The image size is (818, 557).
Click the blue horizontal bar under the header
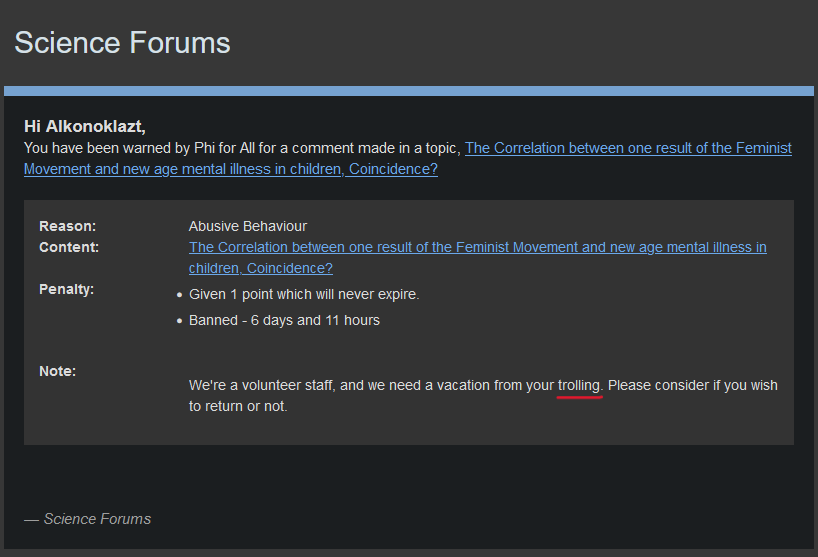point(408,91)
